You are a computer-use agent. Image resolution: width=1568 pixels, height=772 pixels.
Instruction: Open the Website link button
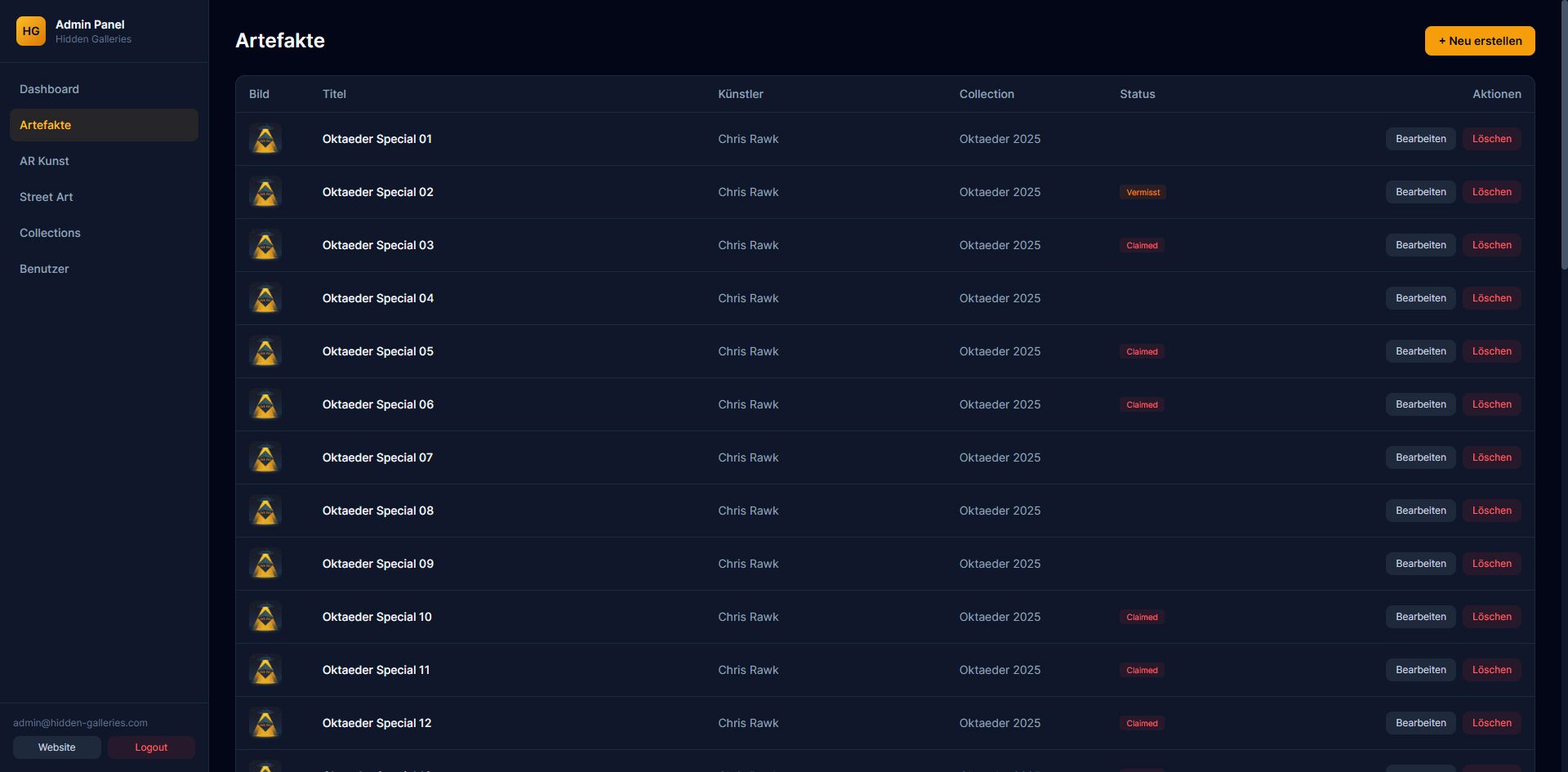tap(57, 747)
